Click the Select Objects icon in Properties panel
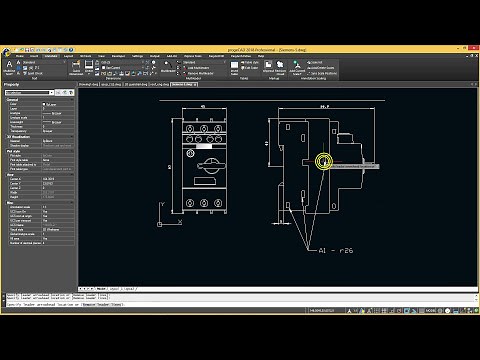 click(65, 92)
